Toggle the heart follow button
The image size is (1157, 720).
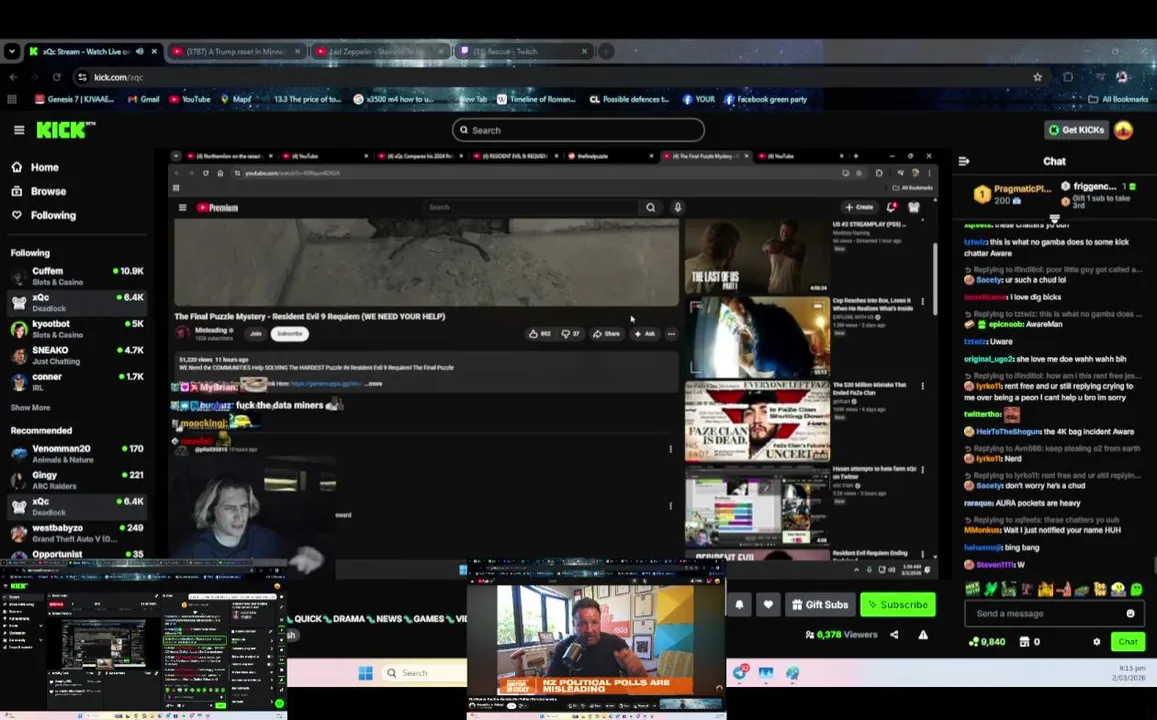click(x=768, y=604)
